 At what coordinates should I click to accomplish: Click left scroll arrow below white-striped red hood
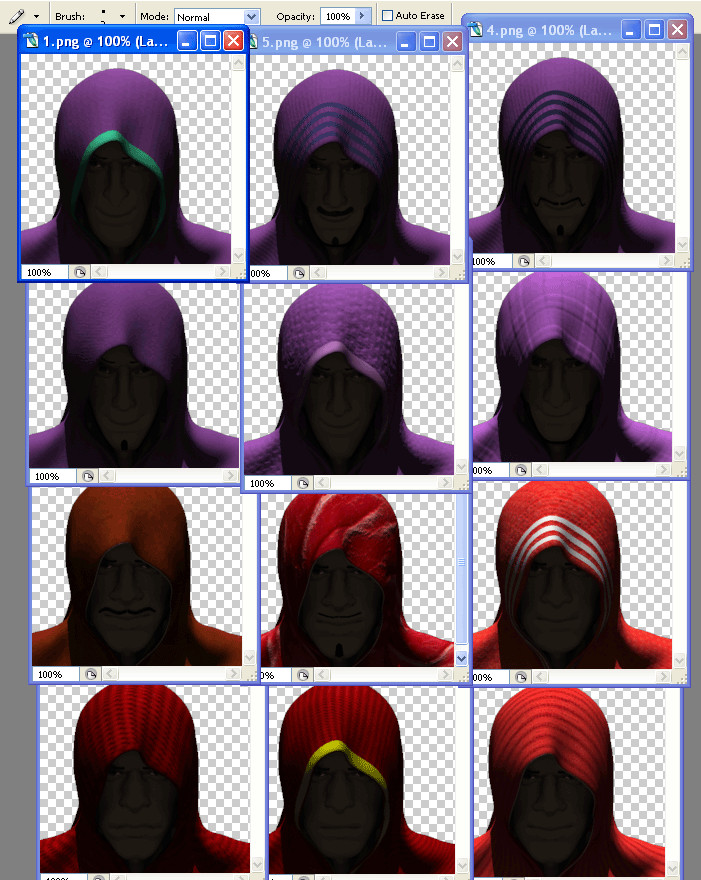coord(540,677)
